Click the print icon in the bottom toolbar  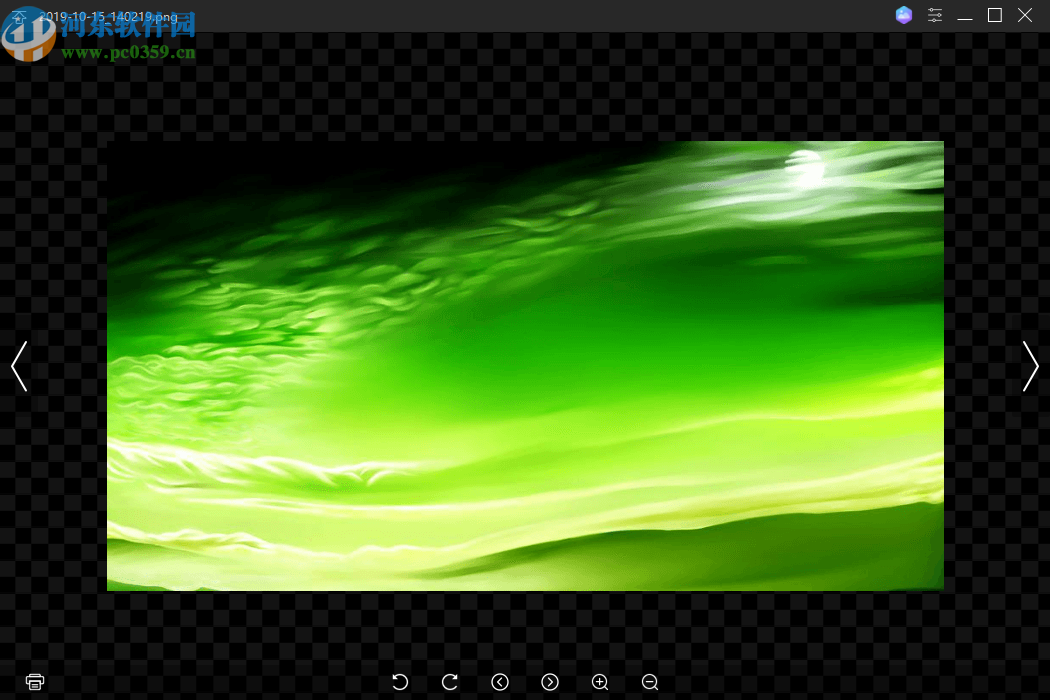pyautogui.click(x=35, y=682)
